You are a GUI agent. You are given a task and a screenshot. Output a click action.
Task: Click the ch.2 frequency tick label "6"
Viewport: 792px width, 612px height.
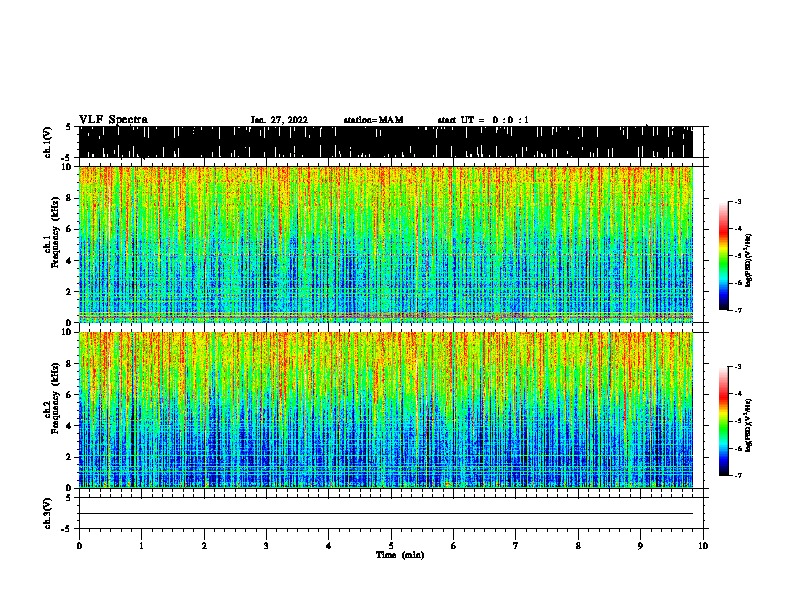click(x=68, y=395)
